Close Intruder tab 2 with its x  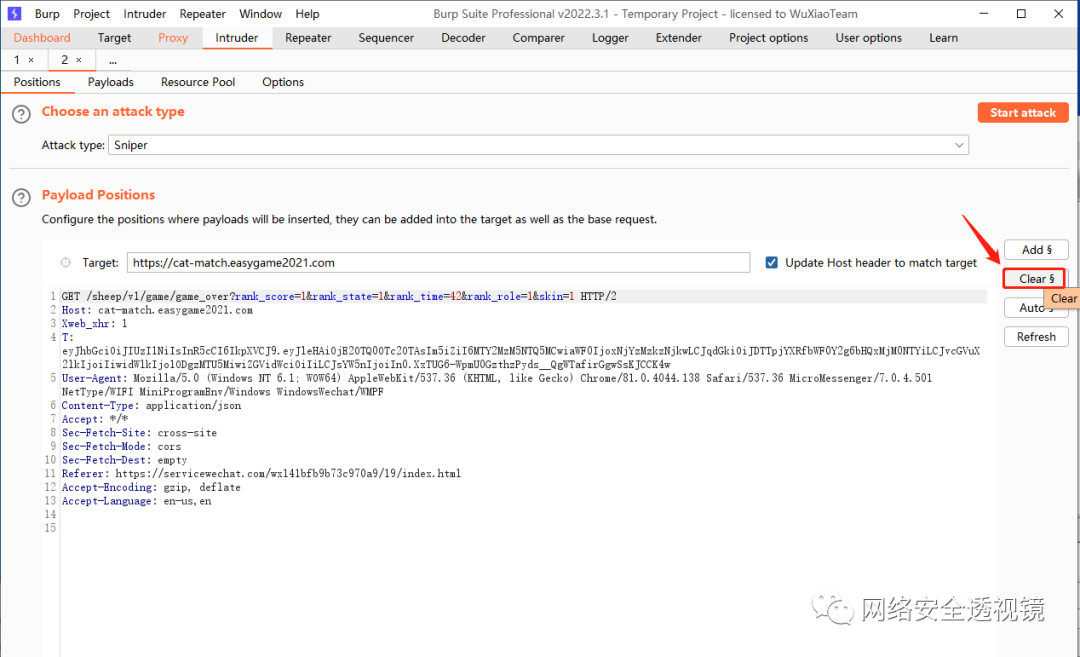[x=79, y=61]
